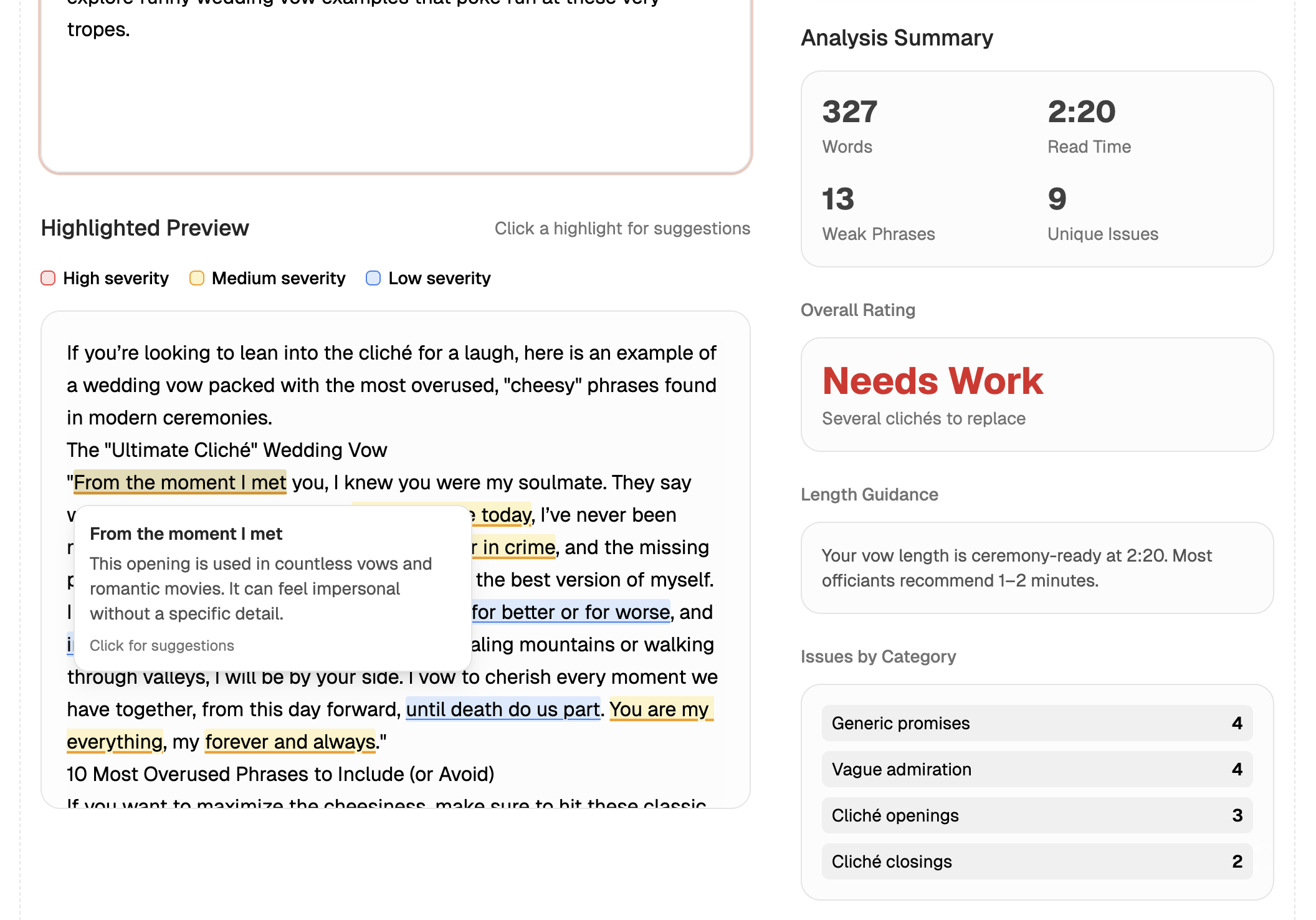The height and width of the screenshot is (920, 1316).
Task: Select the Vague admiration category row
Action: point(1037,769)
